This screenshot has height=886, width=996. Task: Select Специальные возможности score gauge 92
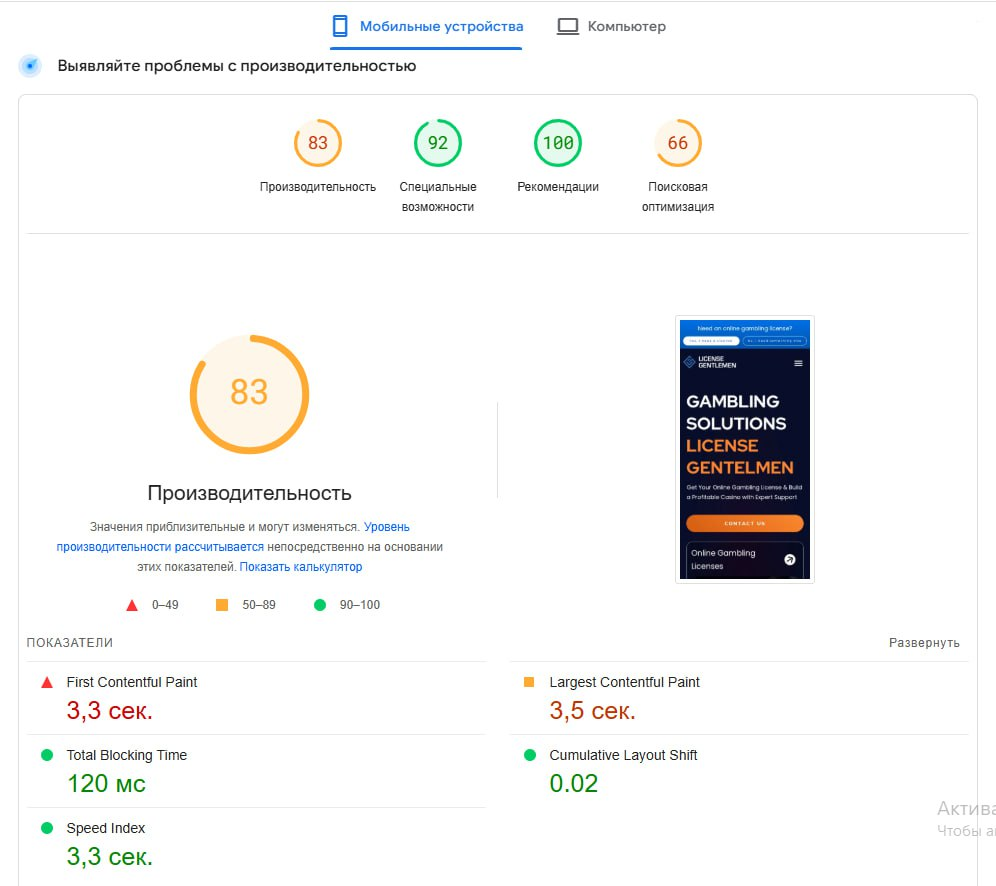point(438,143)
